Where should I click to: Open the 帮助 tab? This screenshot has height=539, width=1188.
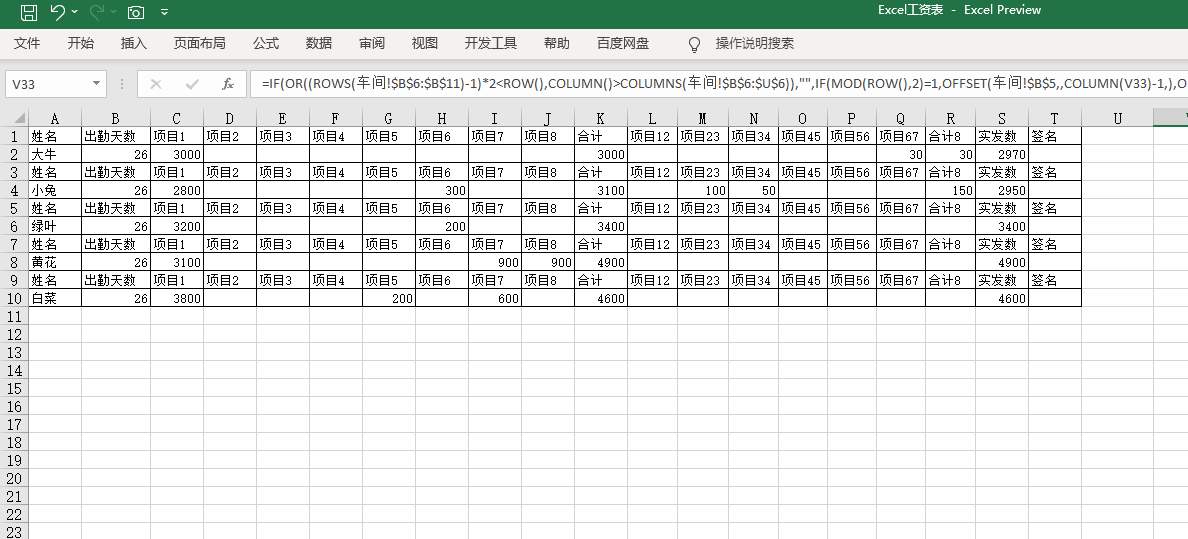click(557, 43)
